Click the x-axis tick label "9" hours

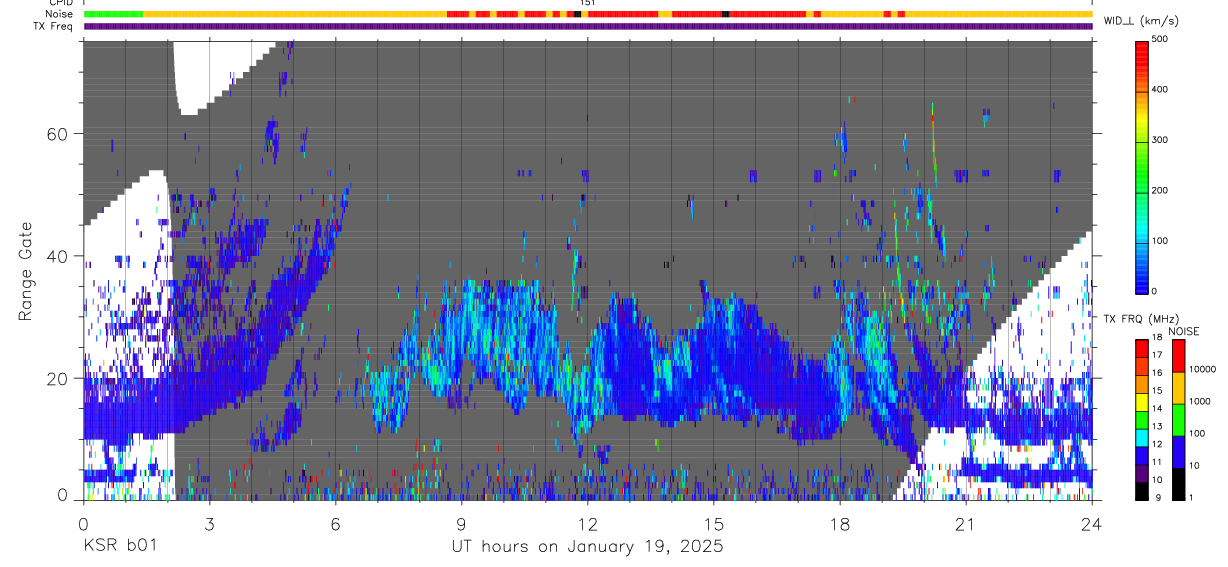click(461, 524)
